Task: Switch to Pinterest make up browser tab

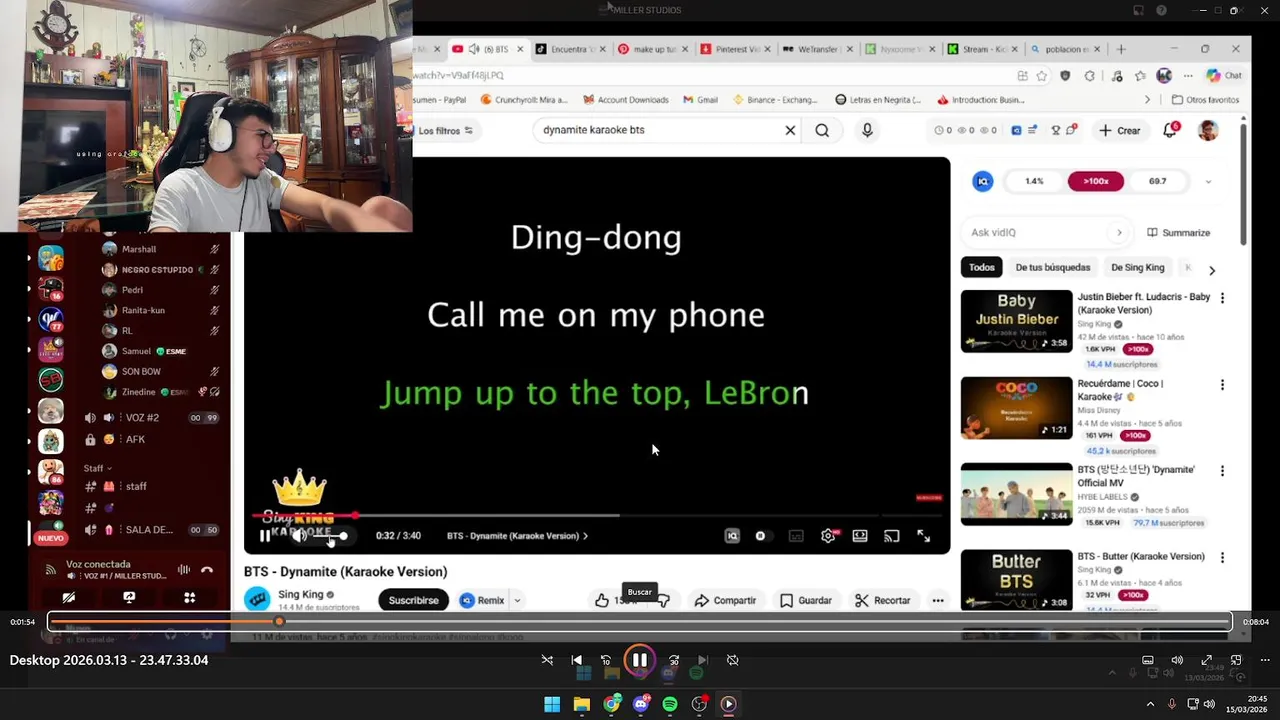Action: [x=653, y=49]
